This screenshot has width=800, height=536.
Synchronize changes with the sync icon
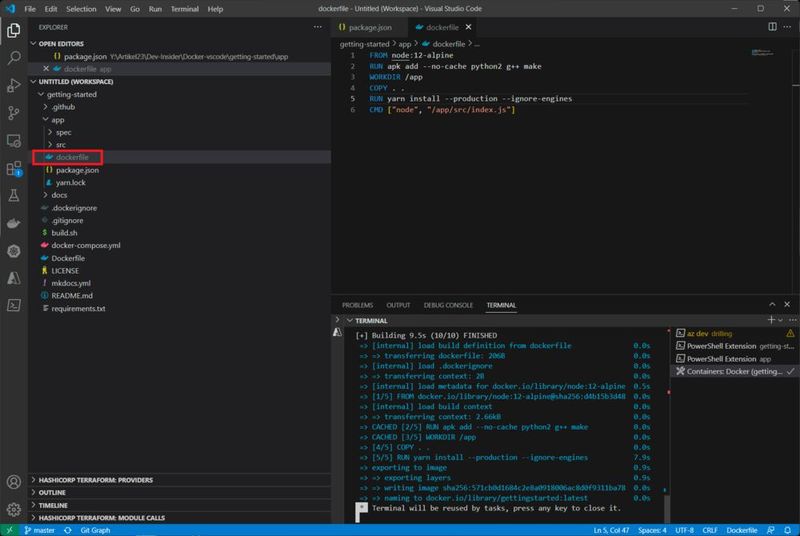click(x=67, y=530)
